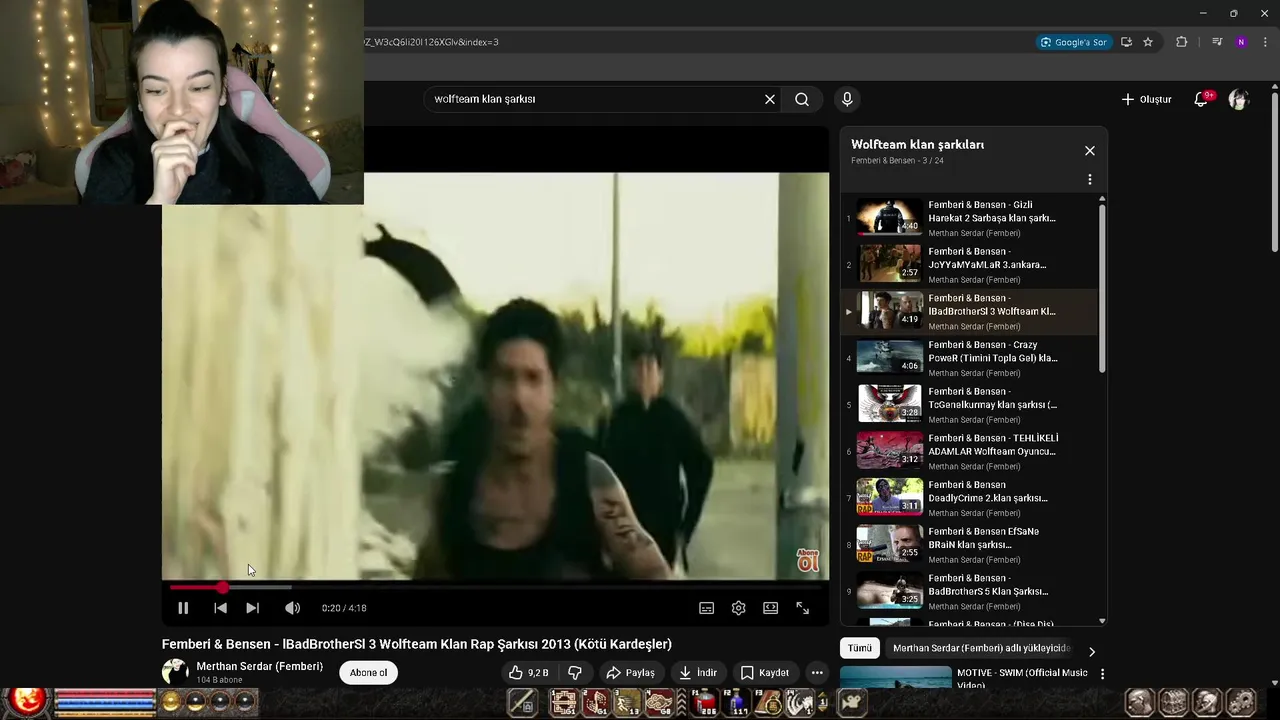Image resolution: width=1280 pixels, height=720 pixels.
Task: Open the Chrome extensions puzzle icon
Action: pyautogui.click(x=1182, y=42)
